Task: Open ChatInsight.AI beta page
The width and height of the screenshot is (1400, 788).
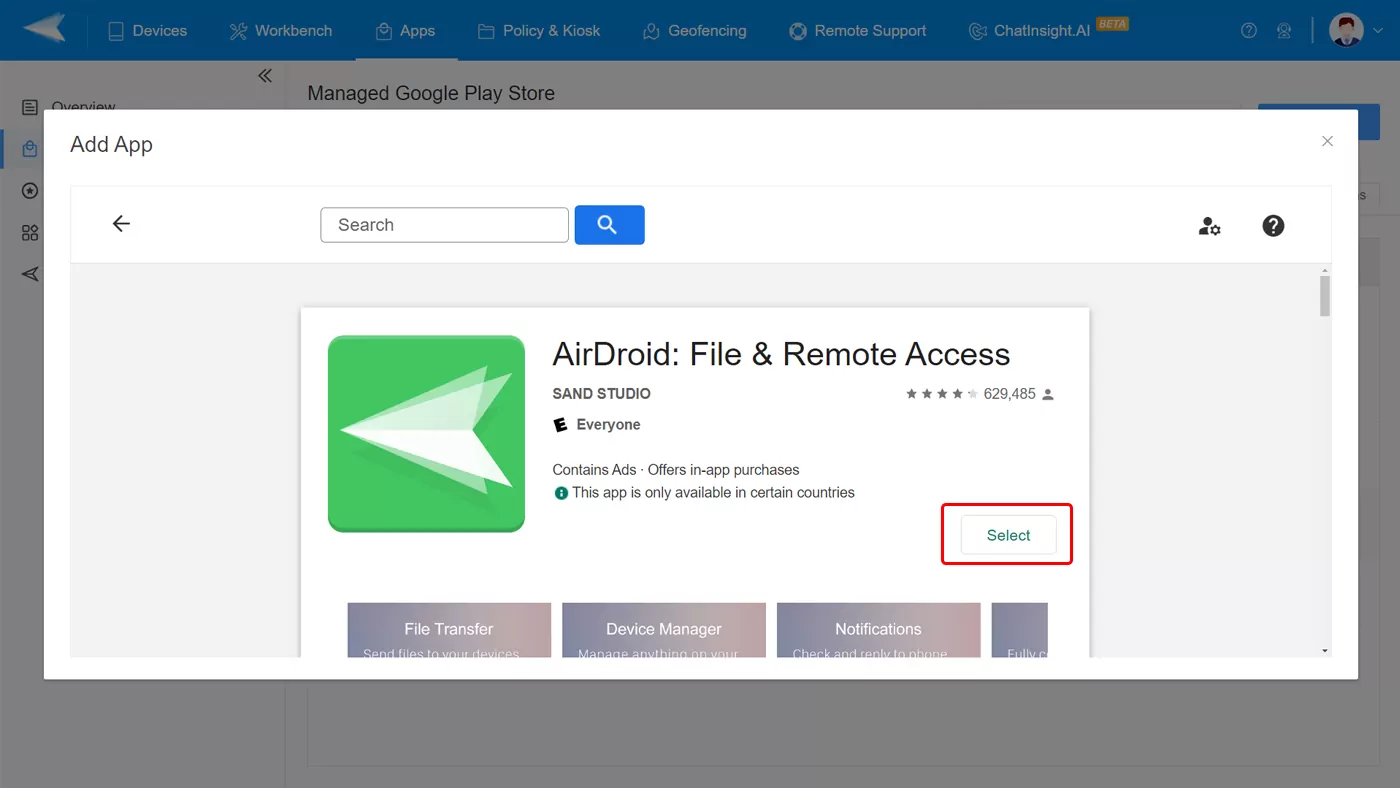Action: (x=1048, y=30)
